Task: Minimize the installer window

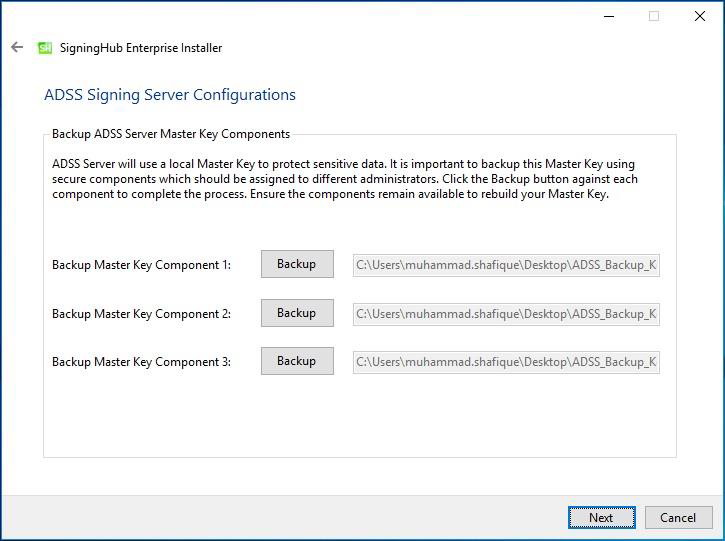Action: 609,17
